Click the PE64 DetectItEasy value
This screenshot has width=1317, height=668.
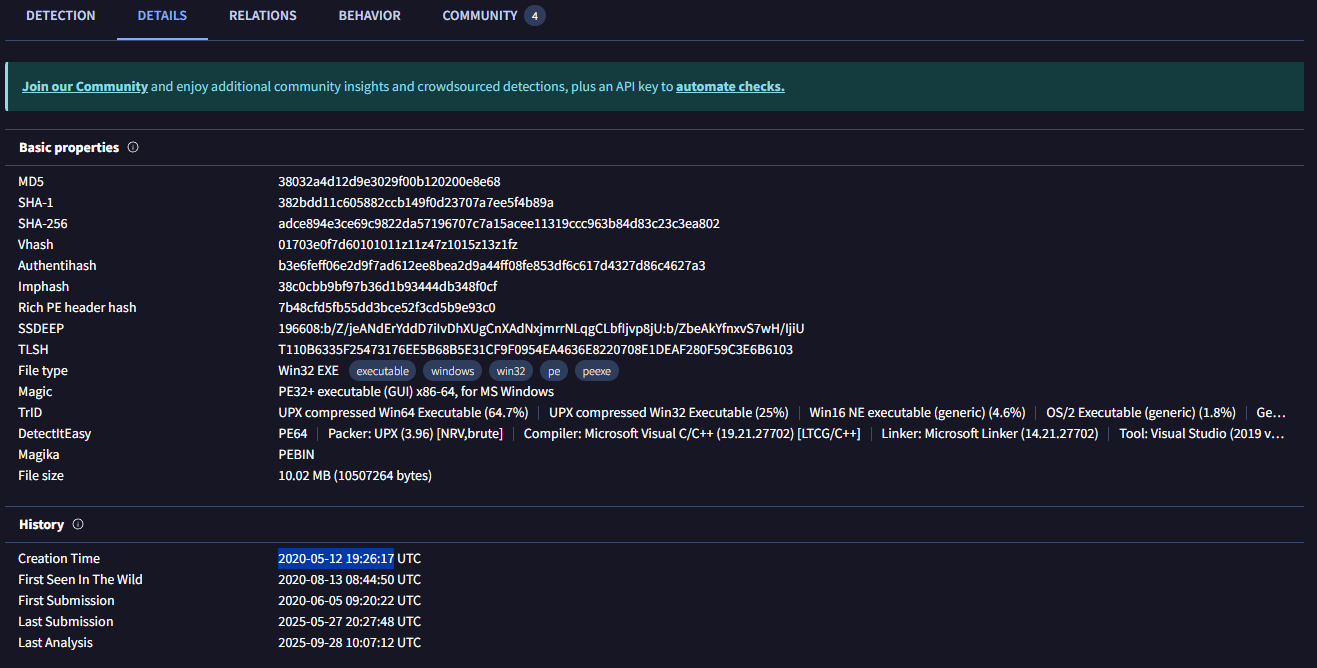coord(293,433)
